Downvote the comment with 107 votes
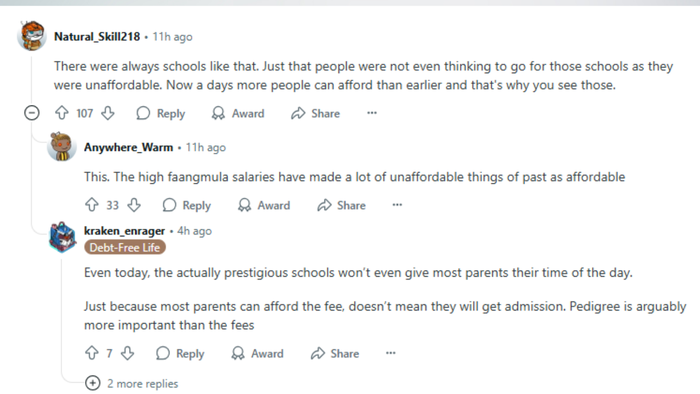700x394 pixels. [x=108, y=113]
